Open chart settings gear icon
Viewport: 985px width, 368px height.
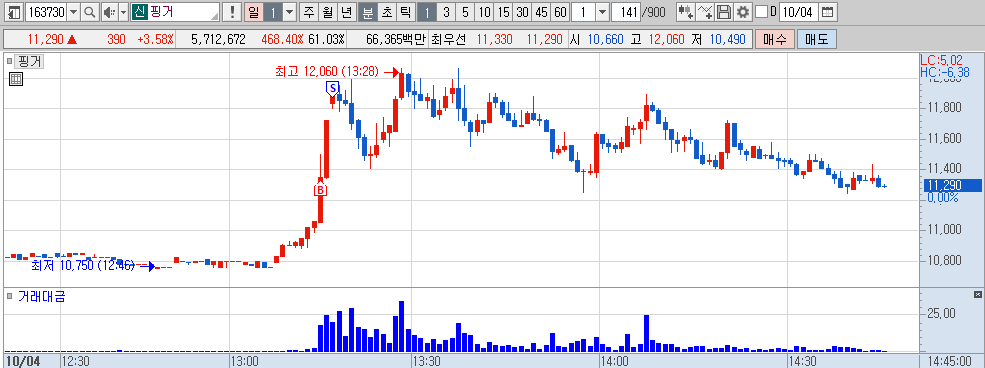[743, 12]
